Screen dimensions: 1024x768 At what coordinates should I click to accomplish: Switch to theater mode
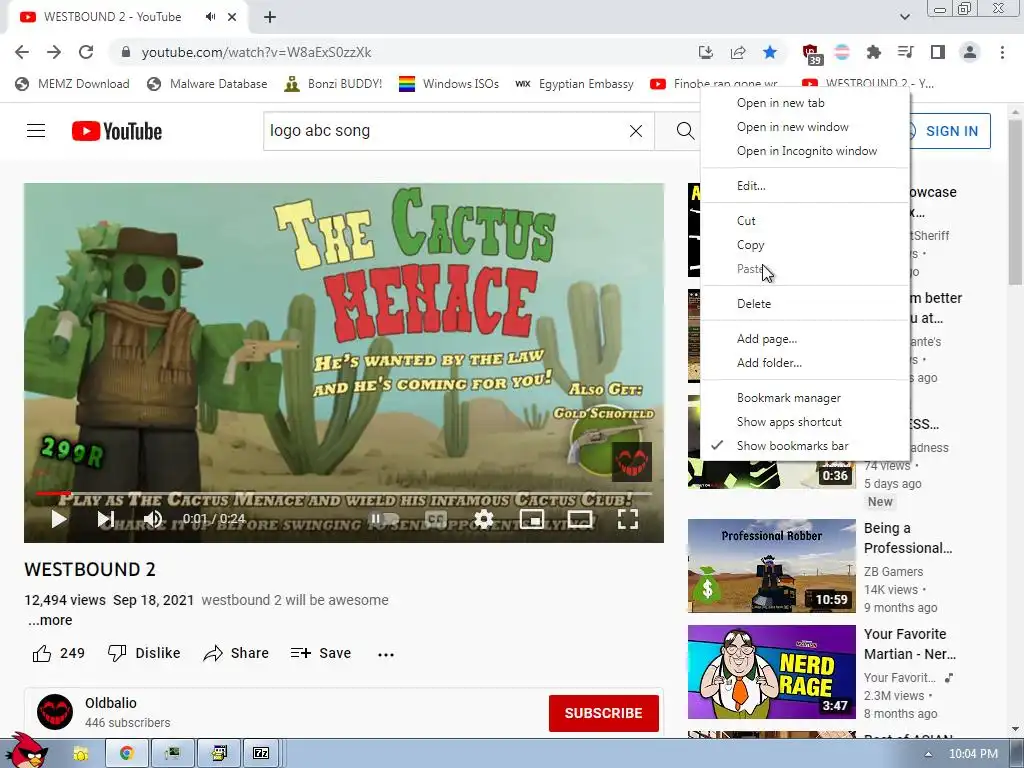(x=580, y=519)
